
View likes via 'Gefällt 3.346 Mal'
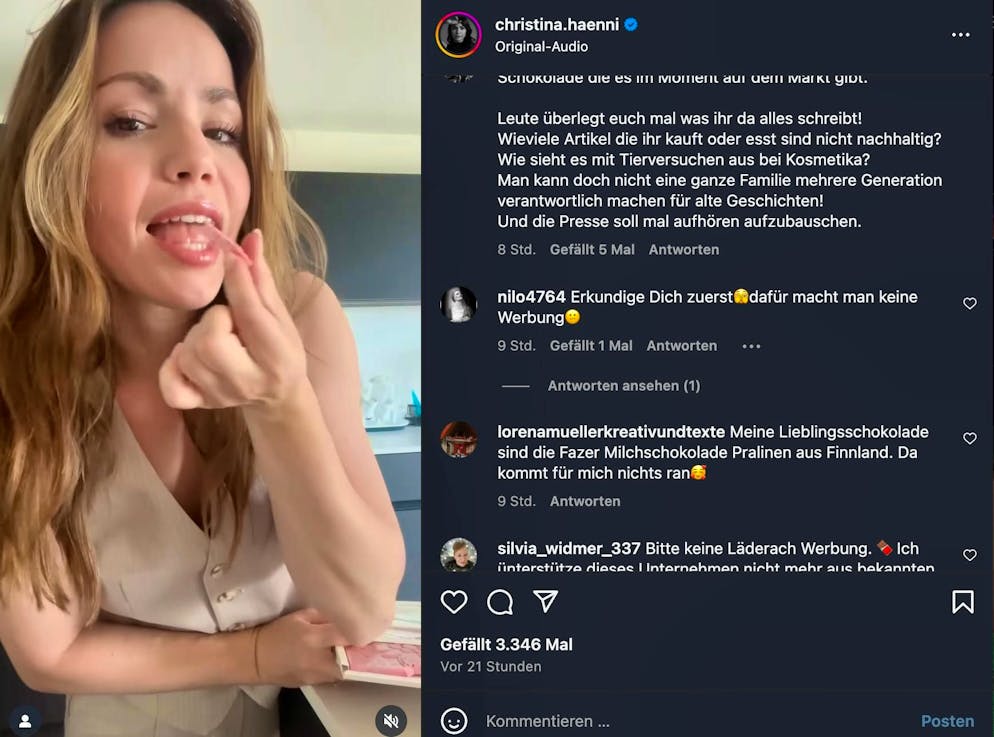click(506, 645)
